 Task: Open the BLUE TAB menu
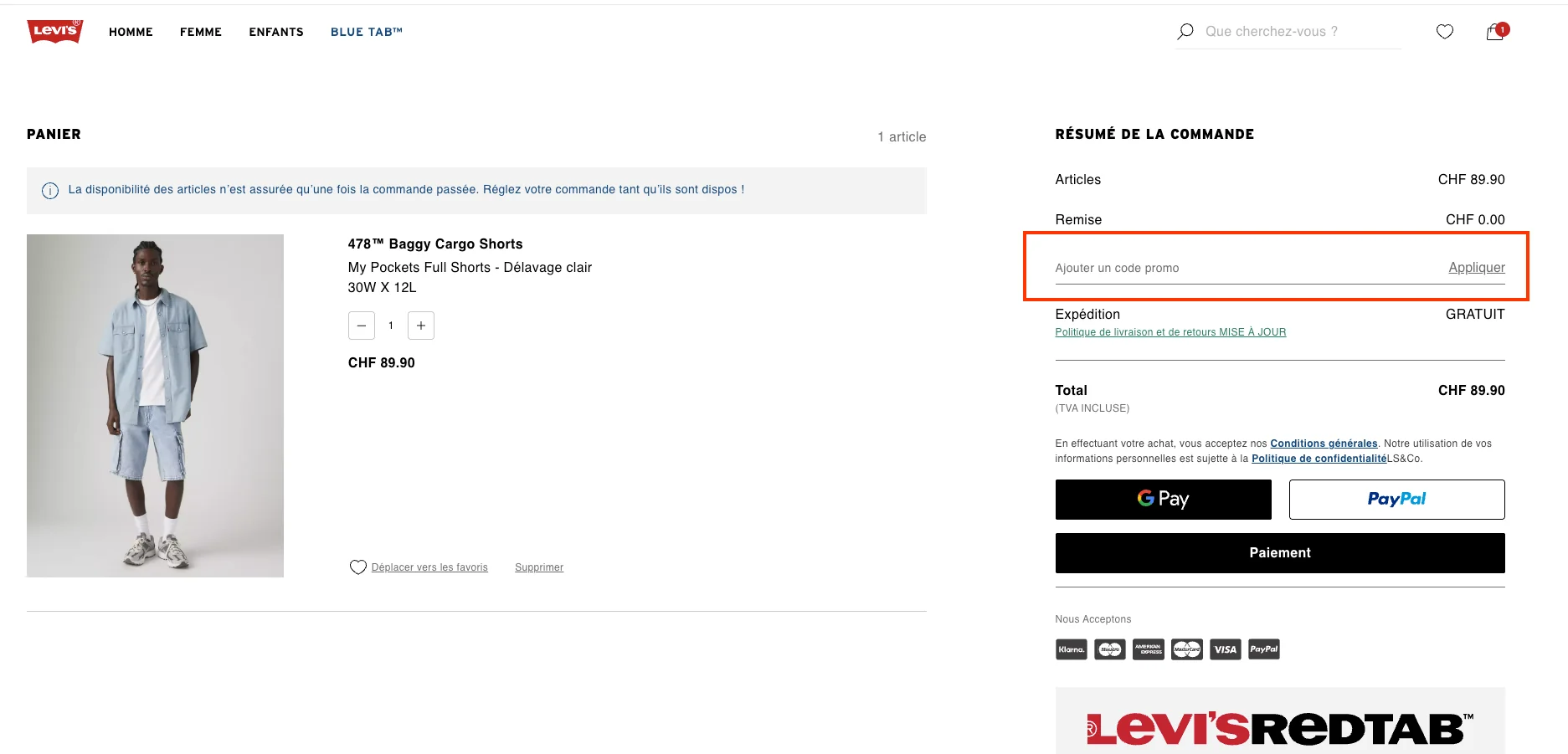click(x=367, y=32)
